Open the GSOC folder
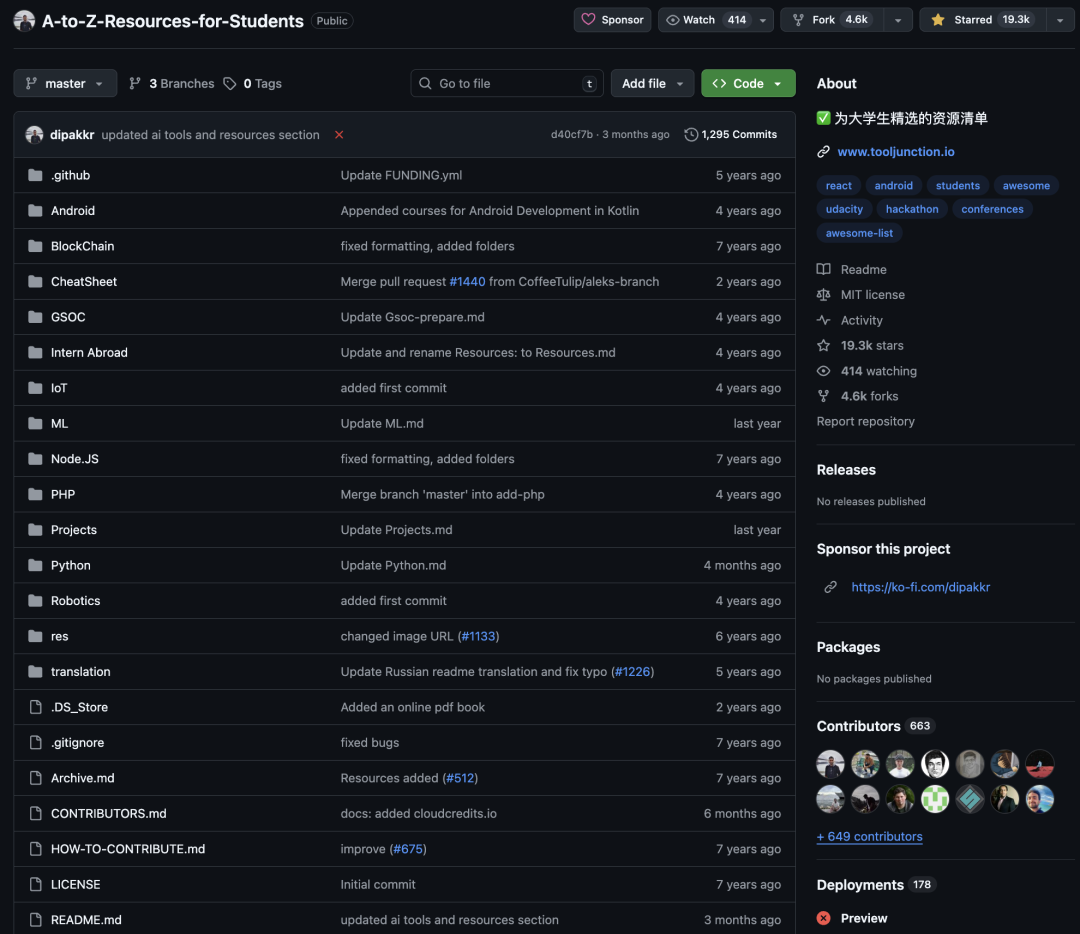The image size is (1080, 934). (x=68, y=317)
